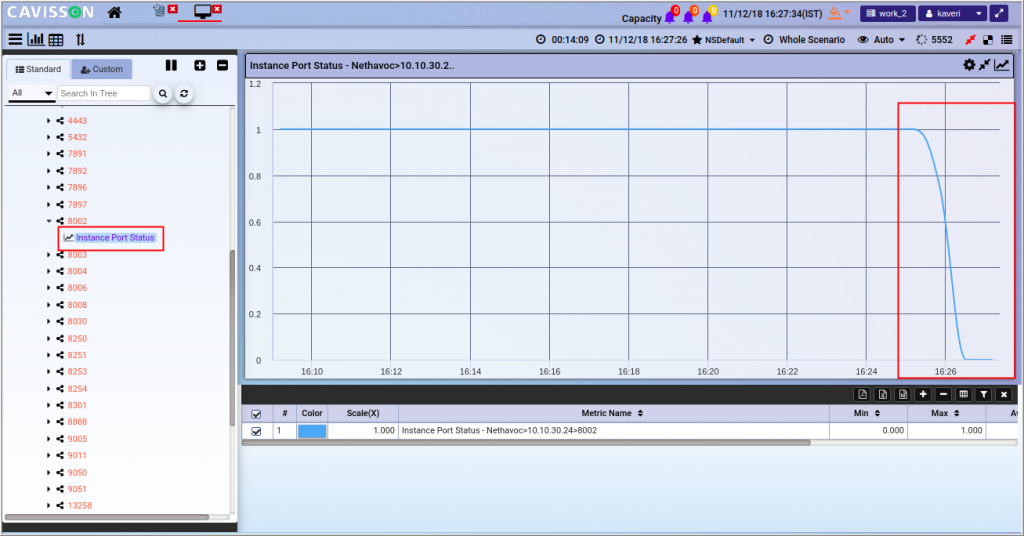
Task: Click the table horizontal scrollbar
Action: point(526,443)
